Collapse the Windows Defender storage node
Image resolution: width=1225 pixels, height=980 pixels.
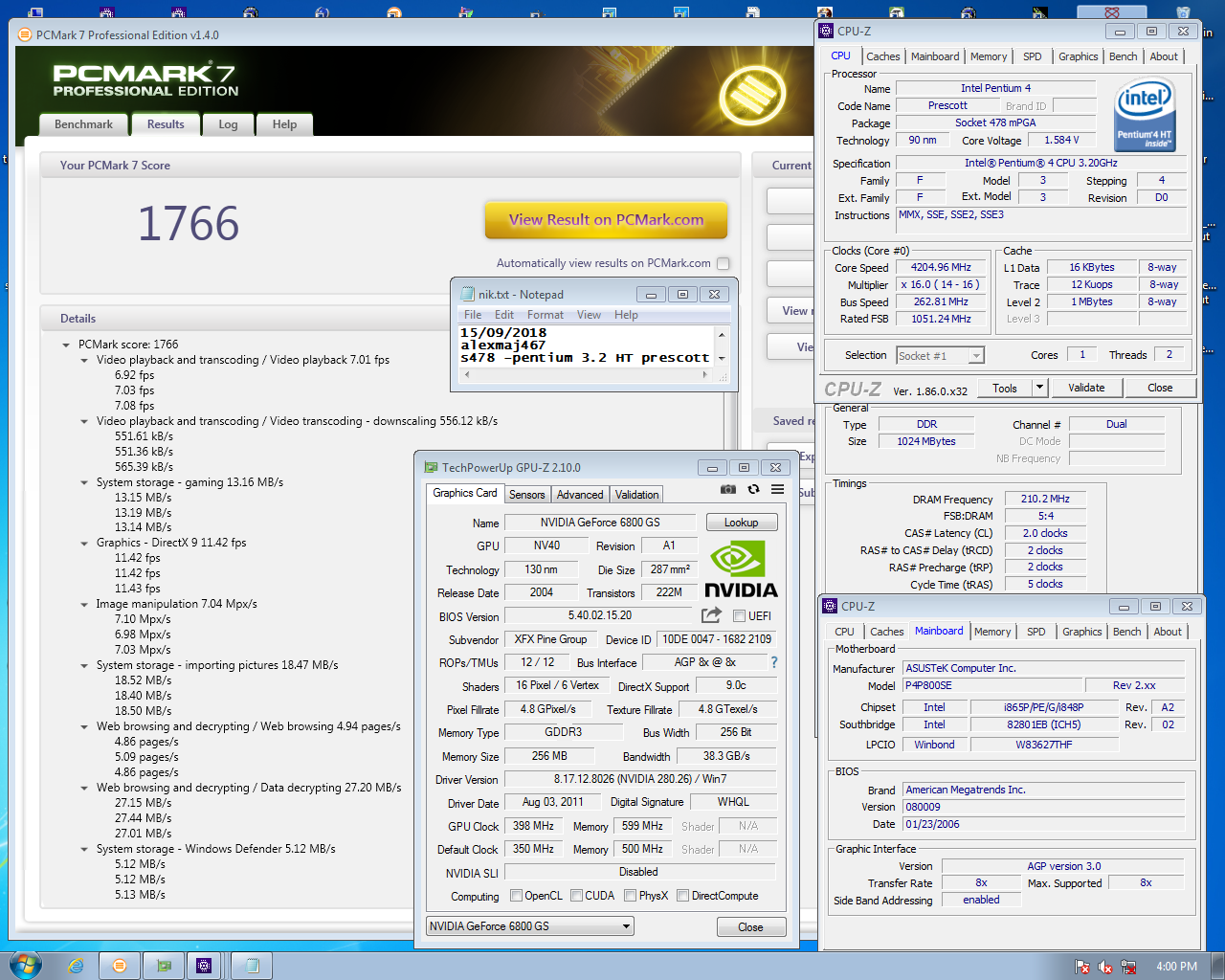(84, 849)
